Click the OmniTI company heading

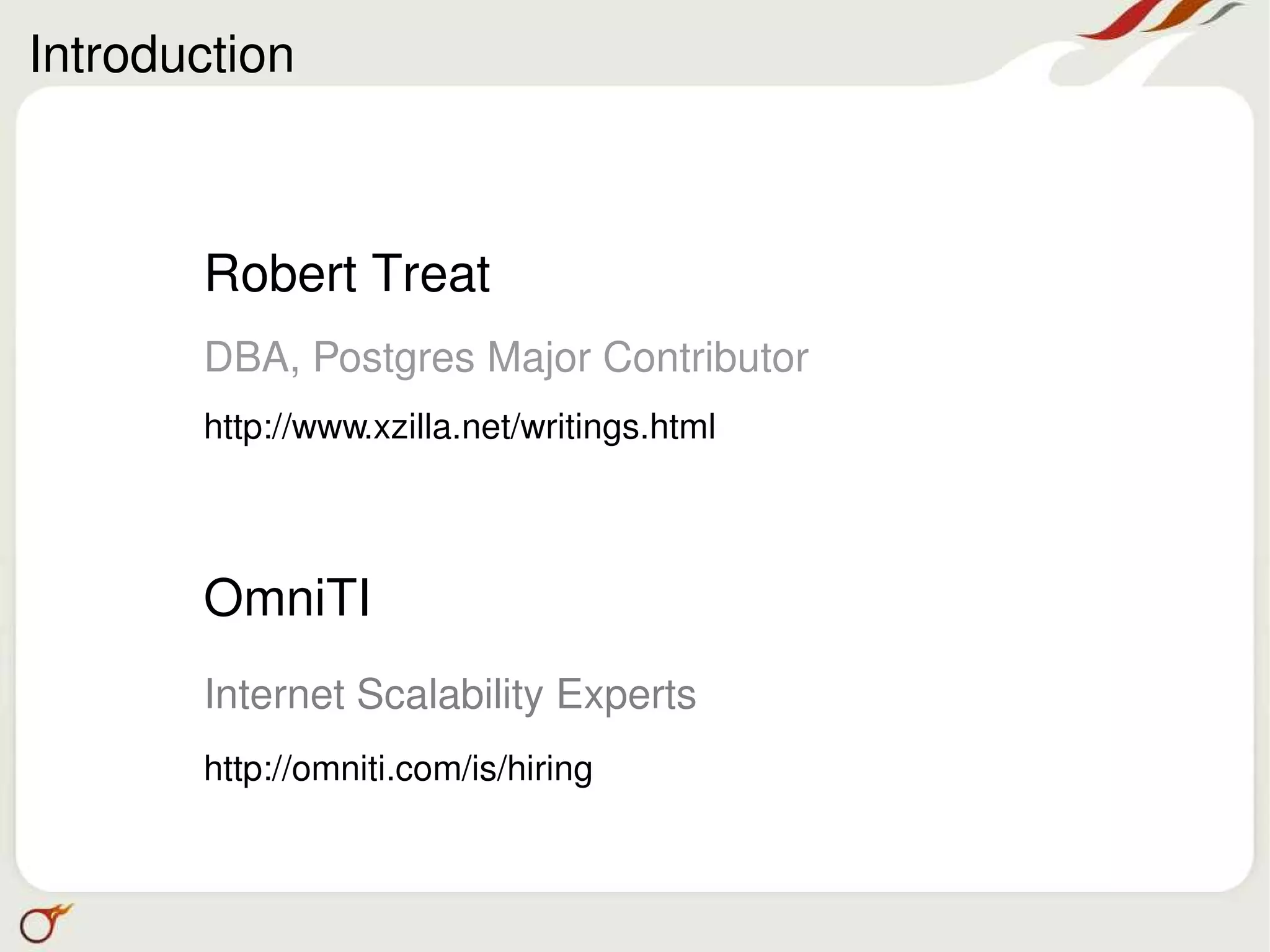pyautogui.click(x=287, y=598)
